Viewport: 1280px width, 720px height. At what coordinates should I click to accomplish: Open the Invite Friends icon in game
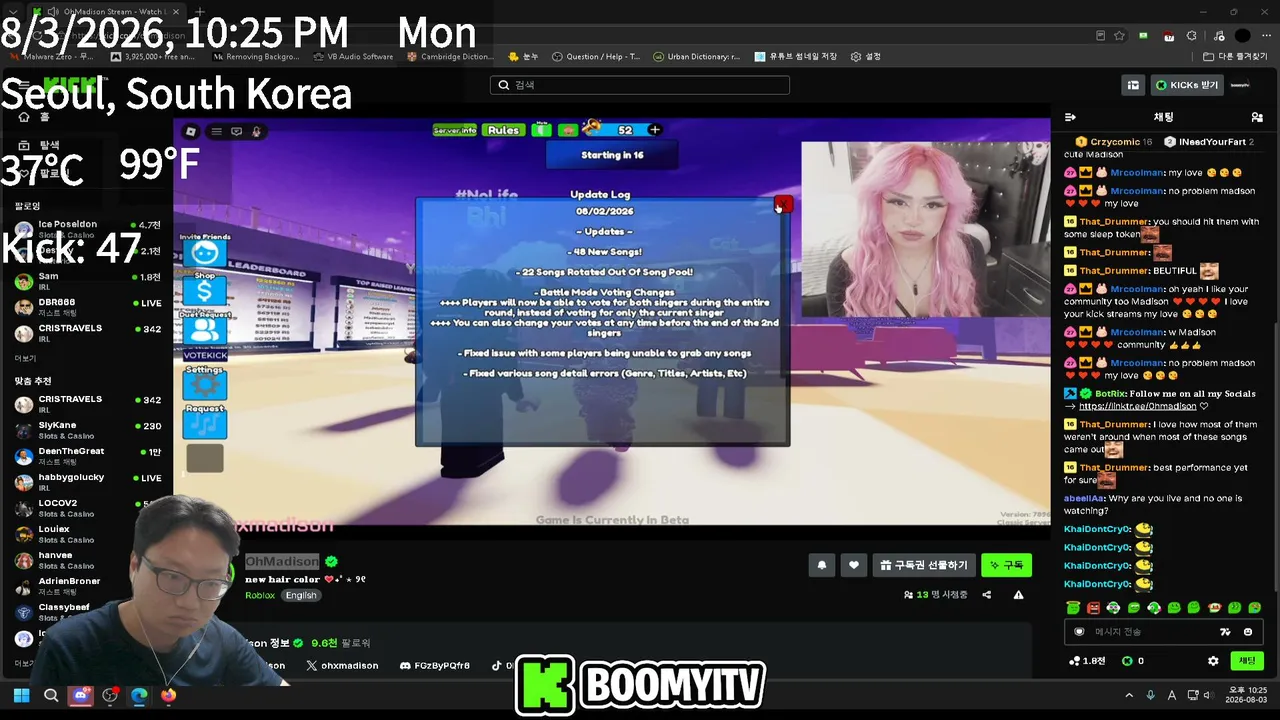click(x=205, y=253)
